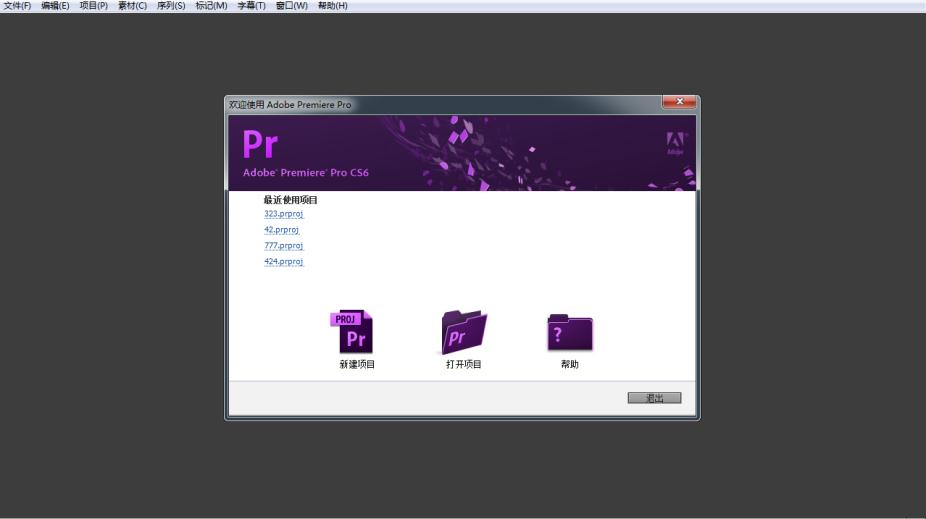Open the Edit 编辑(E) menu
This screenshot has width=926, height=519.
(55, 6)
